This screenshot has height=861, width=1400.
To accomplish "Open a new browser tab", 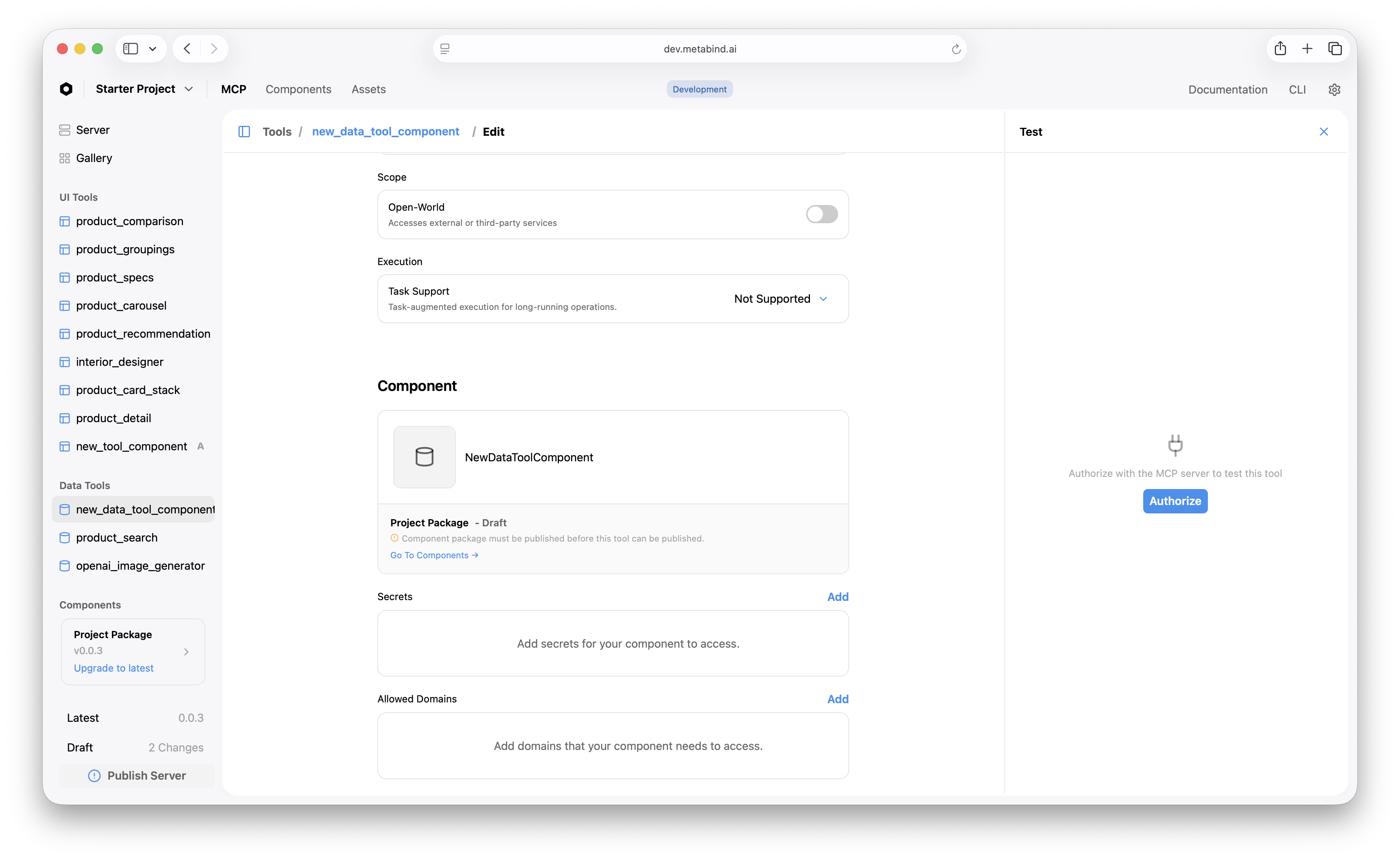I will click(x=1307, y=48).
